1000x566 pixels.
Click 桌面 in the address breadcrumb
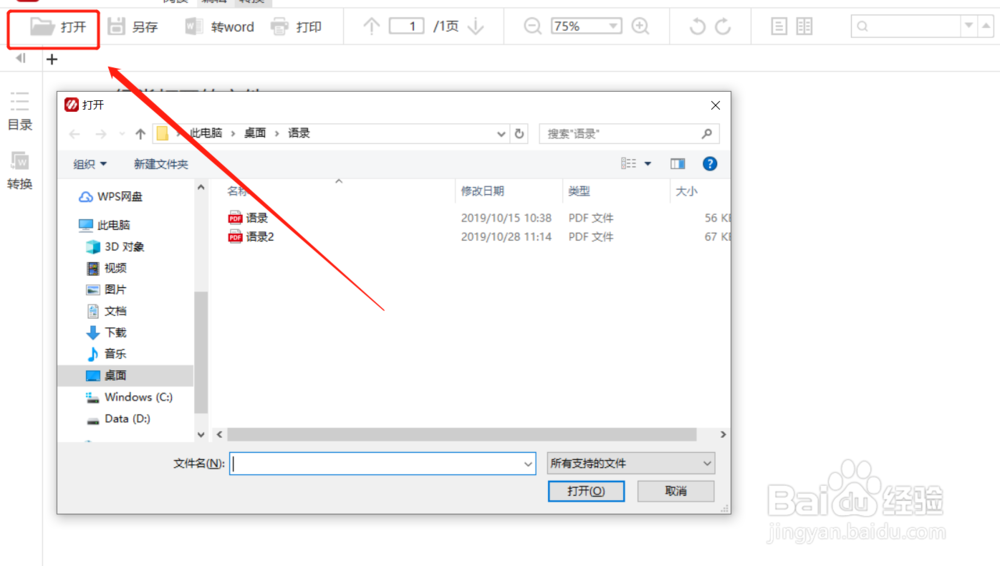tap(255, 133)
